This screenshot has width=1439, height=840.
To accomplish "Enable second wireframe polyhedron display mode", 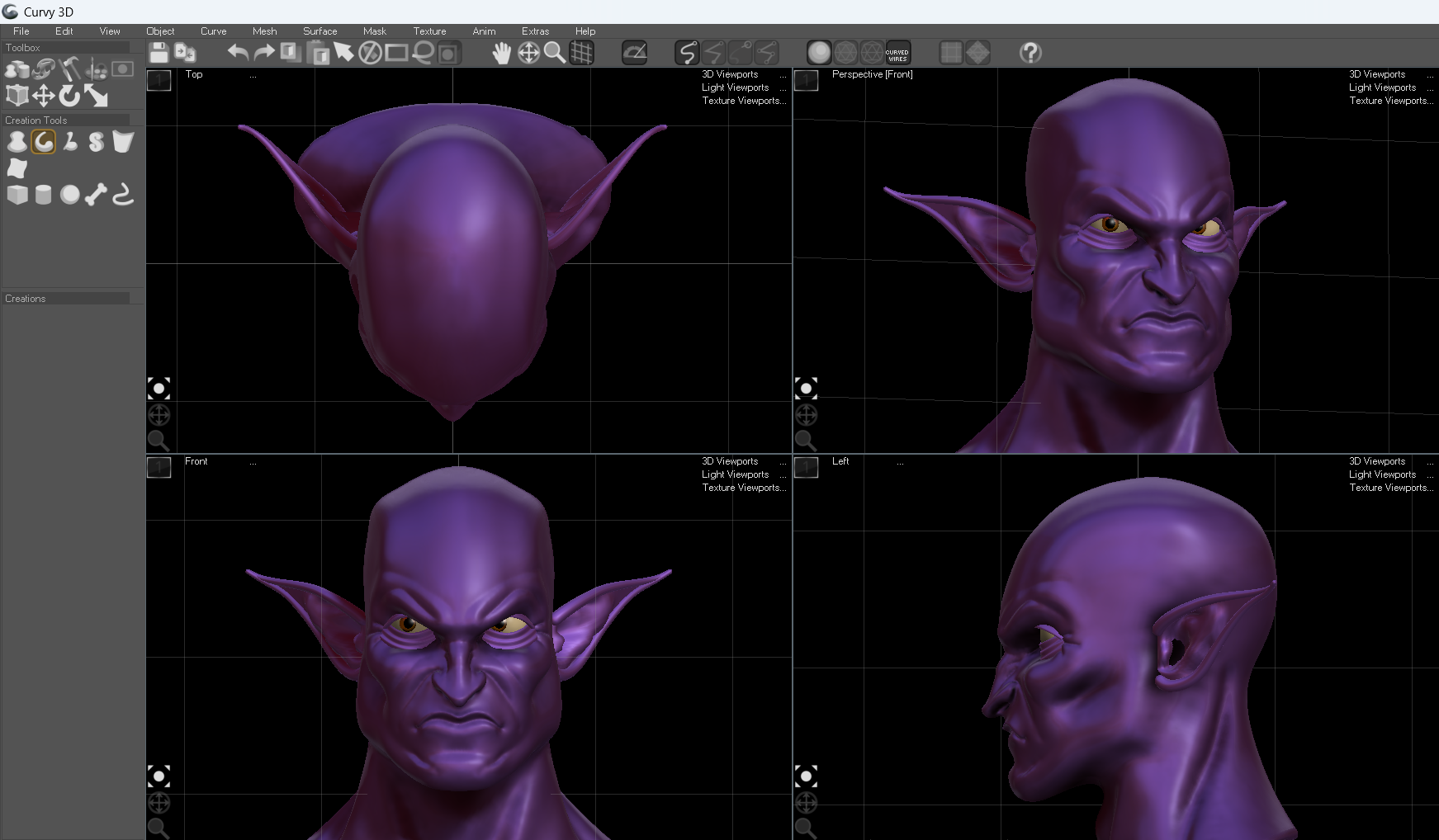I will [x=872, y=53].
